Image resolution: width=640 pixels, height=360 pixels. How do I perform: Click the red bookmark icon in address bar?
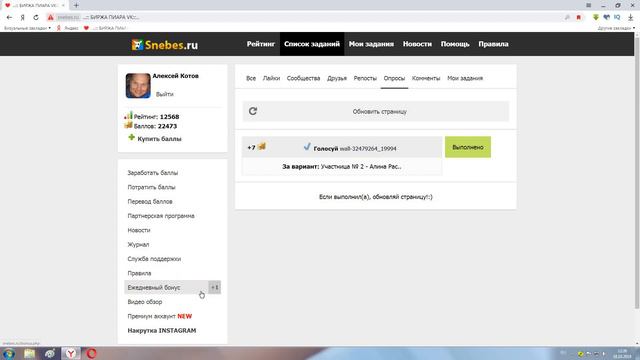click(578, 17)
